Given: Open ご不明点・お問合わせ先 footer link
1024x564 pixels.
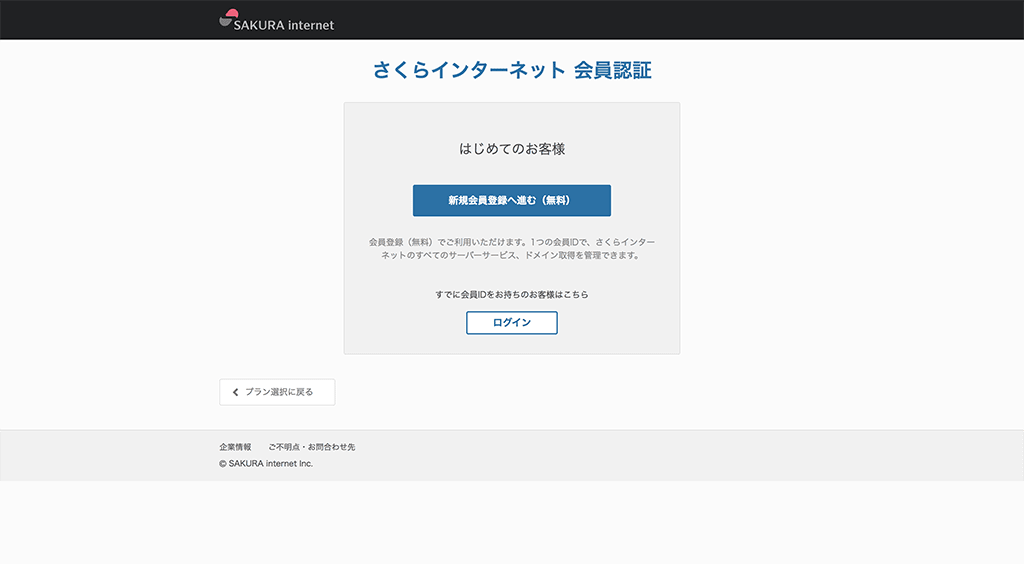Looking at the screenshot, I should [312, 447].
